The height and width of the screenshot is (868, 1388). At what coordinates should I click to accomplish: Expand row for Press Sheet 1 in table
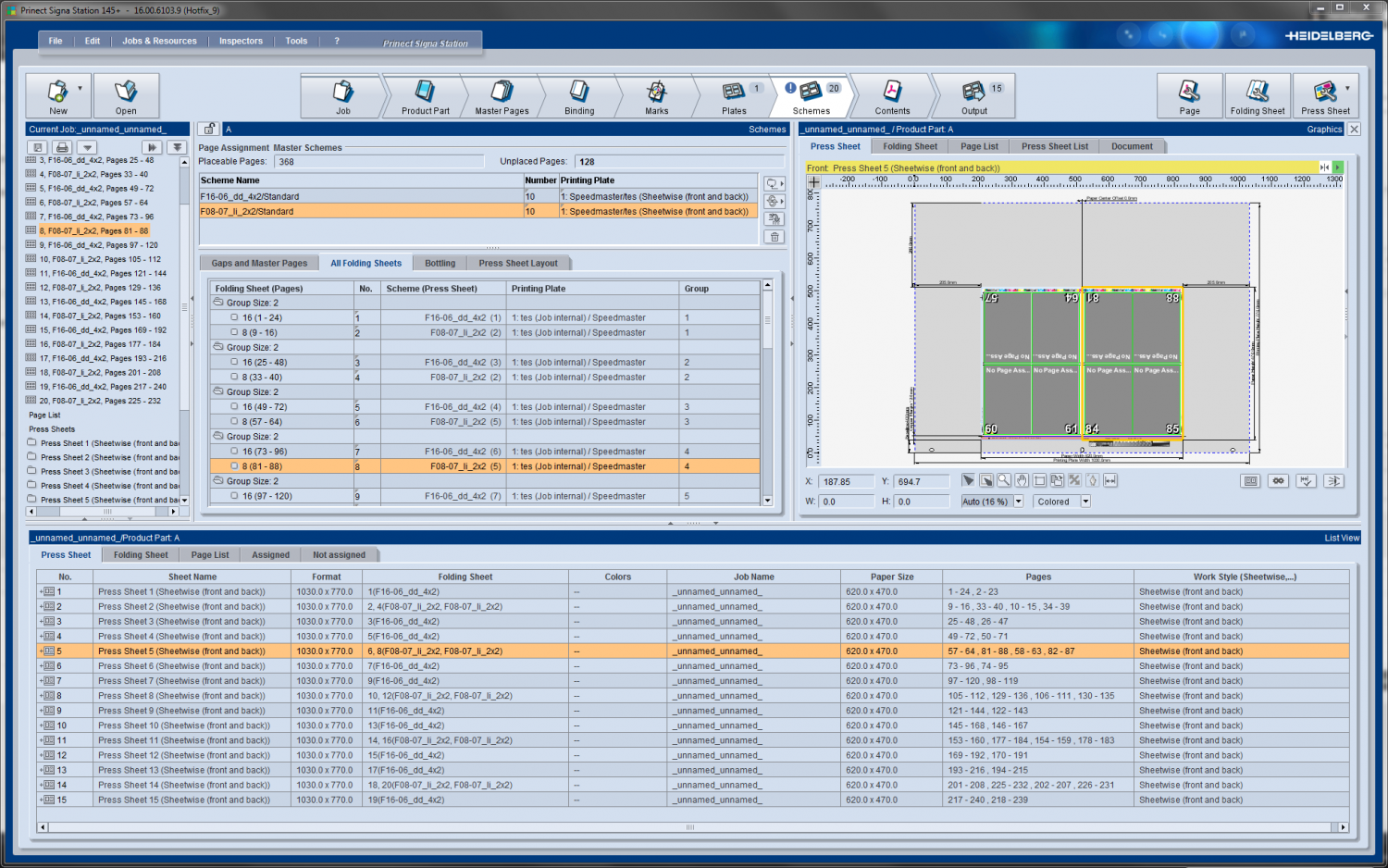[x=42, y=592]
